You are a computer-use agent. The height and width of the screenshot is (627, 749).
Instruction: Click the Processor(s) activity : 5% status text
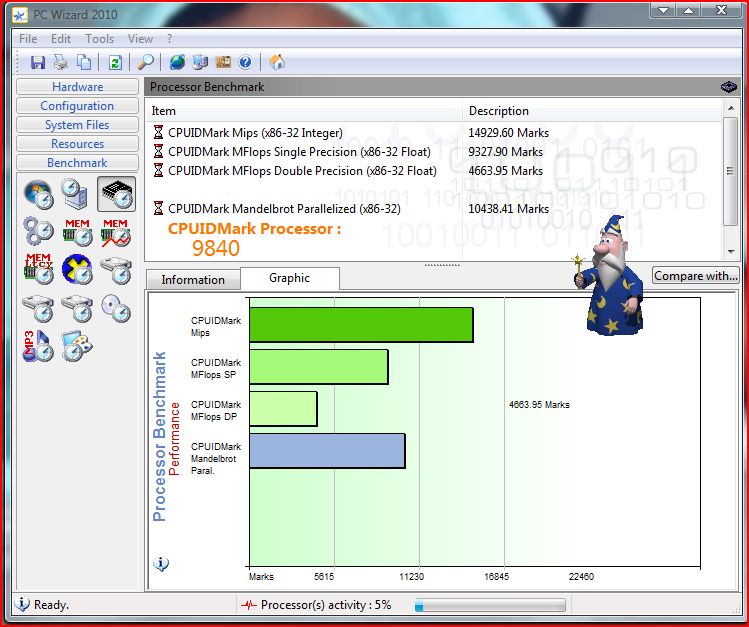326,605
